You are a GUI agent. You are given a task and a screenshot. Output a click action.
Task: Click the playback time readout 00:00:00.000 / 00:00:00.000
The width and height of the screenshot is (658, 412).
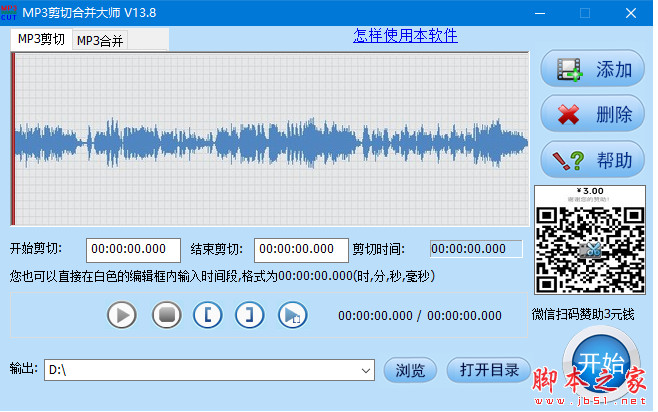point(420,316)
